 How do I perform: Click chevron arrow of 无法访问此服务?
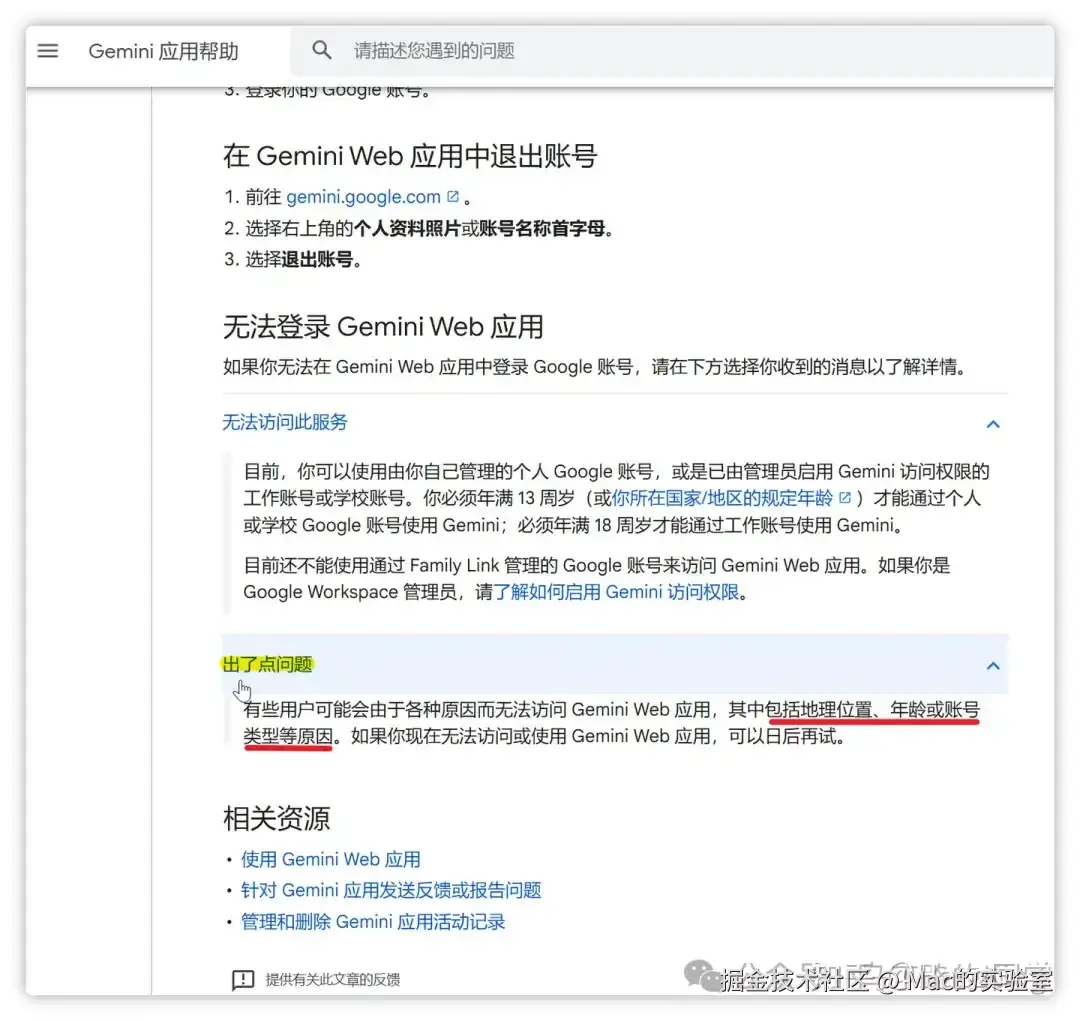(x=993, y=424)
